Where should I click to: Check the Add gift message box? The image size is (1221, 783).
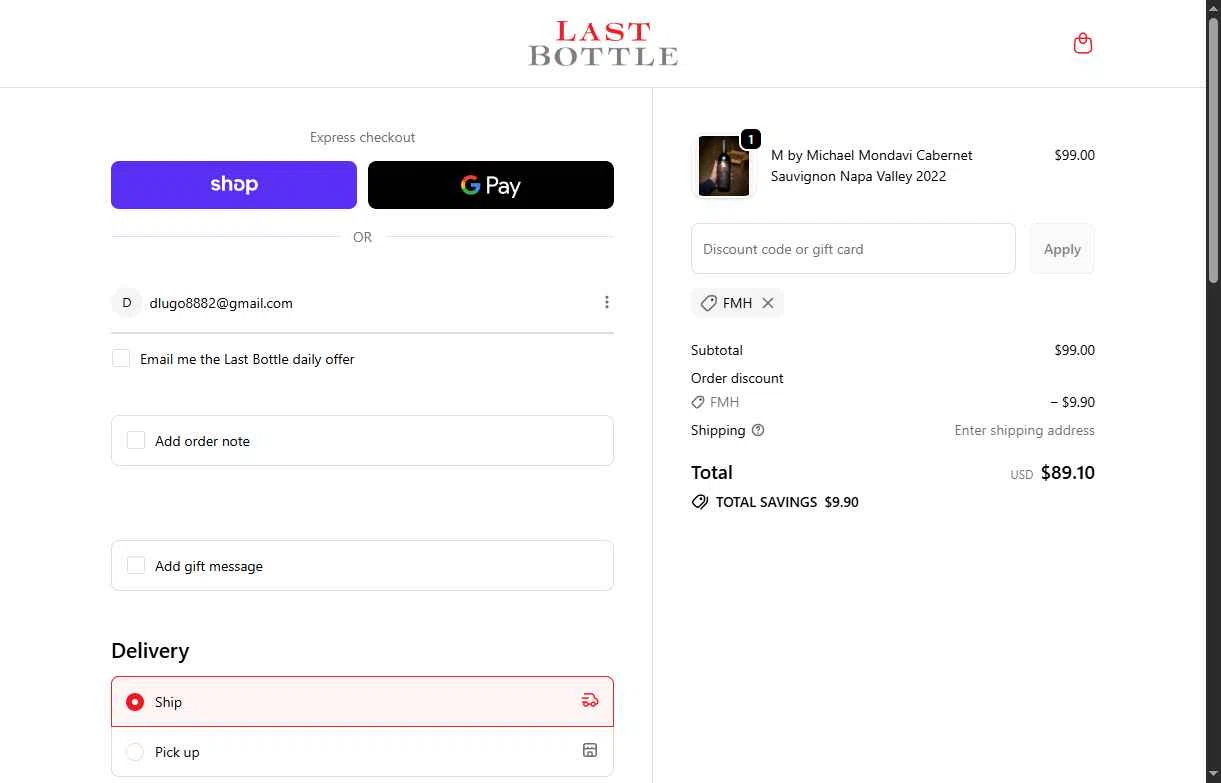click(136, 565)
